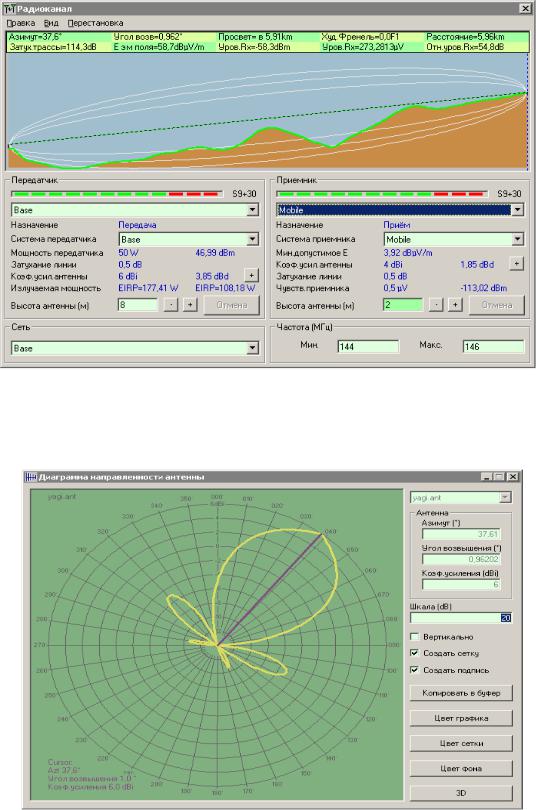Click the Цвет фона button

[461, 769]
